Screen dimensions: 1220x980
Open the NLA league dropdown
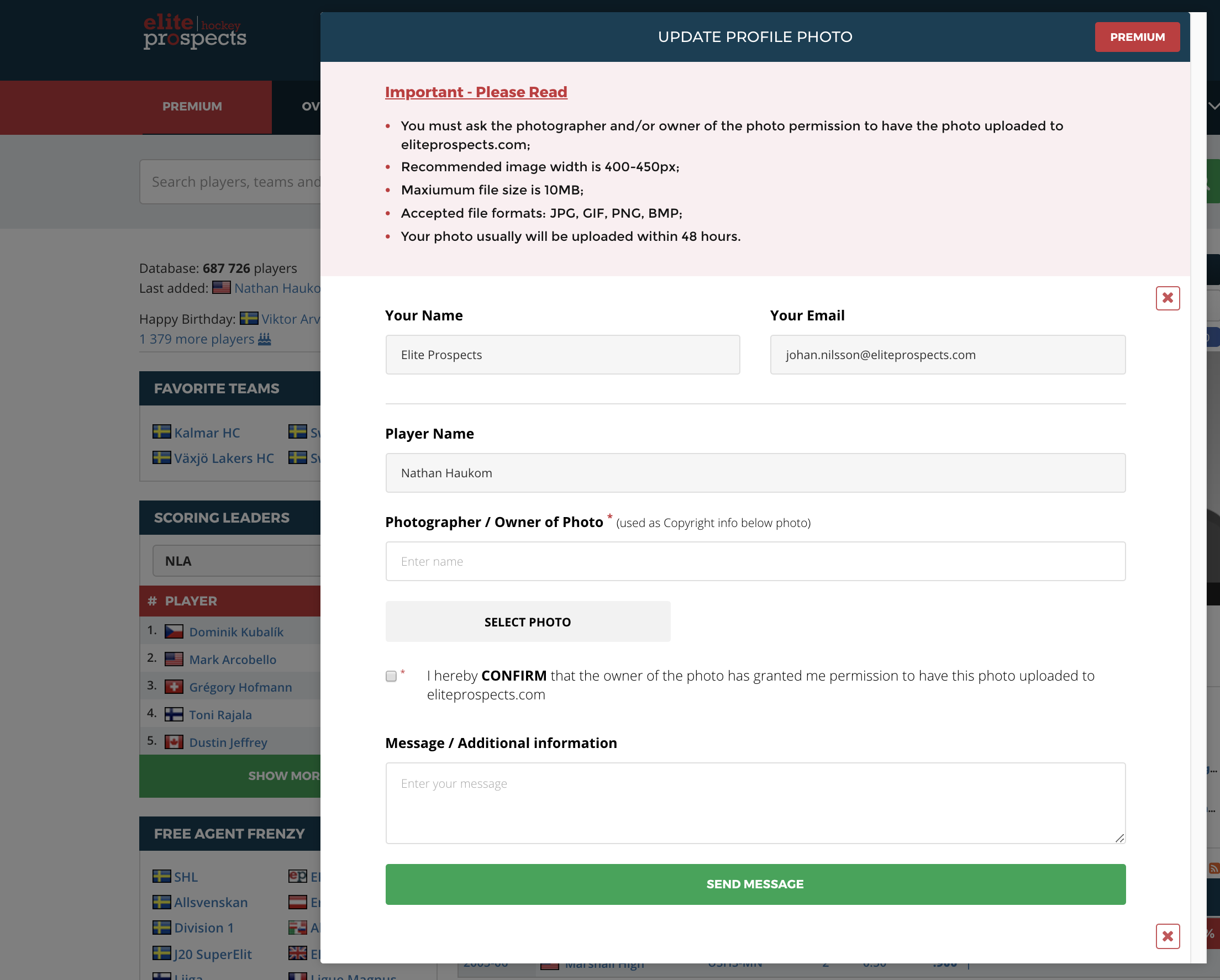[236, 561]
